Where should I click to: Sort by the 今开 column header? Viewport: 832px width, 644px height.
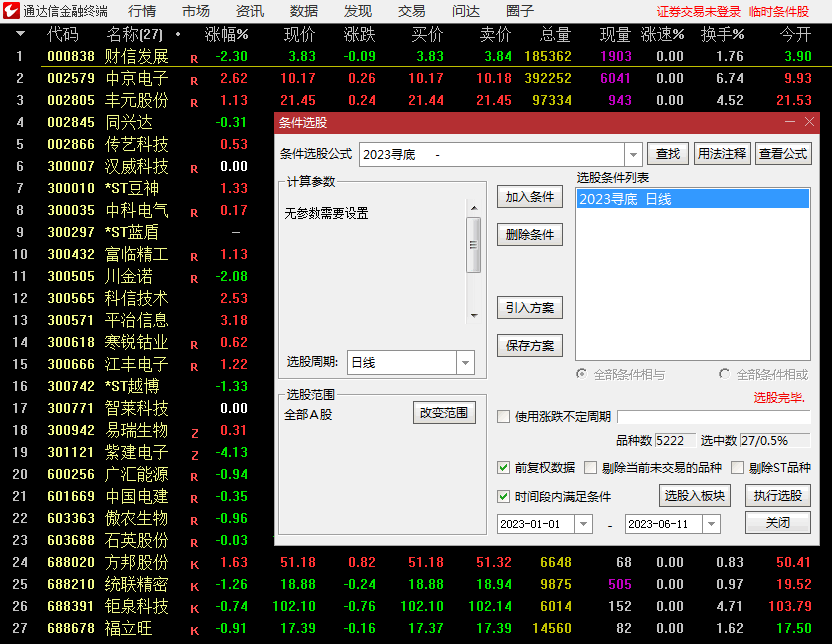click(795, 34)
